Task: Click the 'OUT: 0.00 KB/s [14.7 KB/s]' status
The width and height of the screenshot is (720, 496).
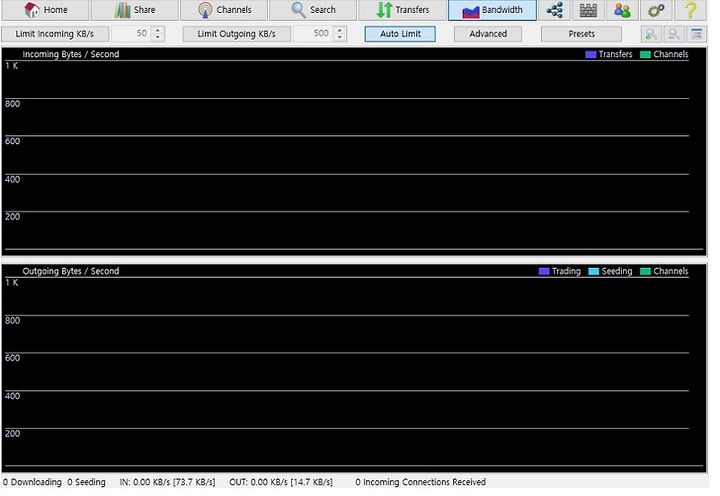Action: tap(281, 482)
